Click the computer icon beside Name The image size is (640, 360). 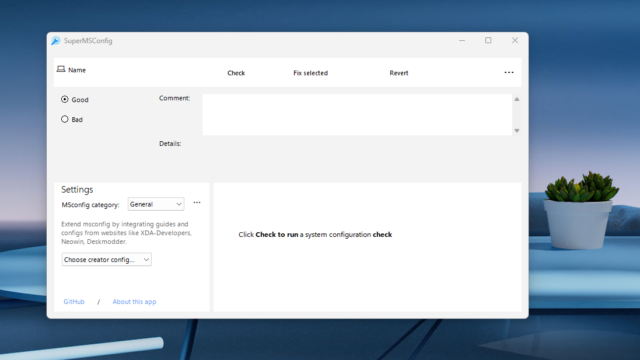coord(61,69)
